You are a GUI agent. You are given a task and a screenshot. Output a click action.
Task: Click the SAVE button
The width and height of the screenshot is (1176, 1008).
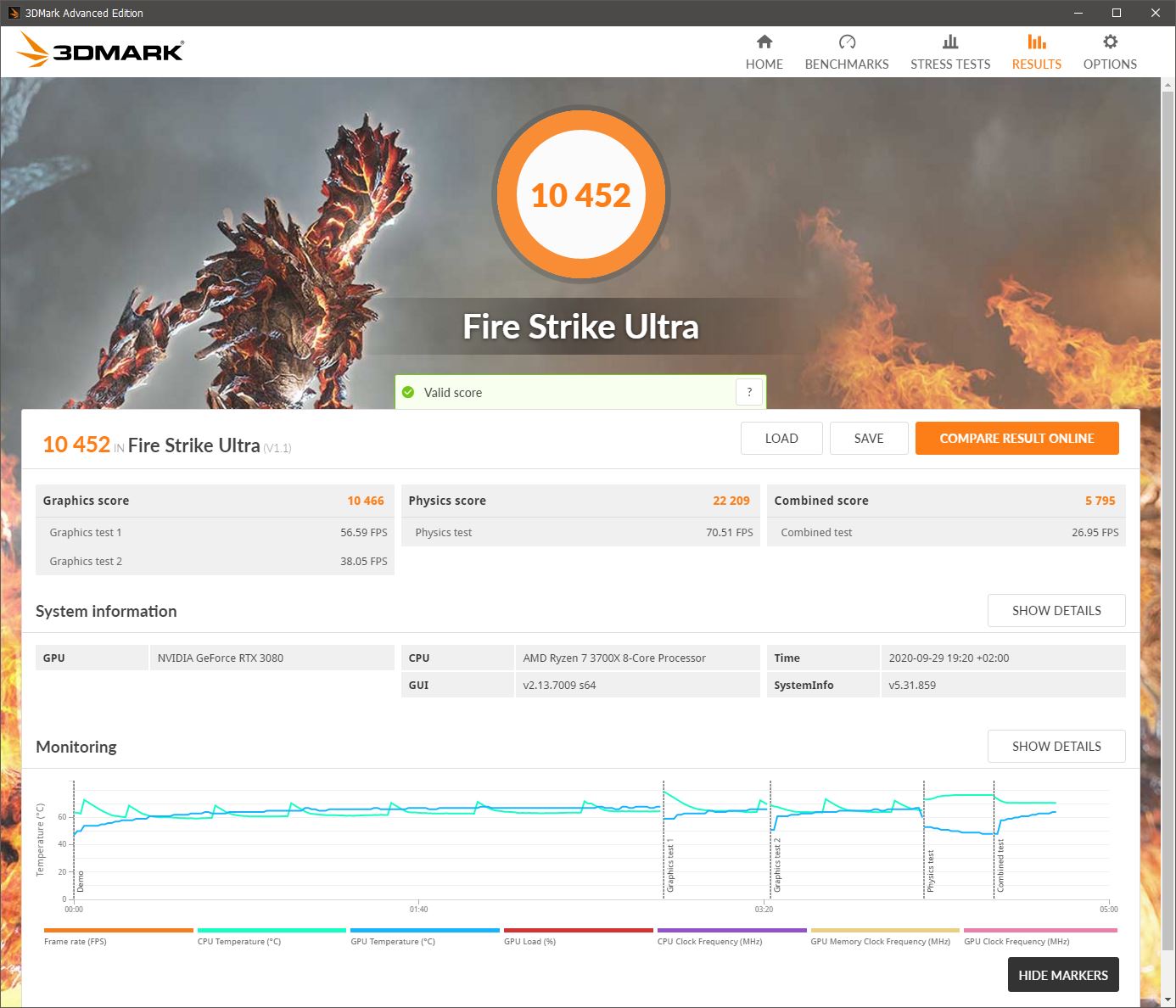pyautogui.click(x=869, y=438)
